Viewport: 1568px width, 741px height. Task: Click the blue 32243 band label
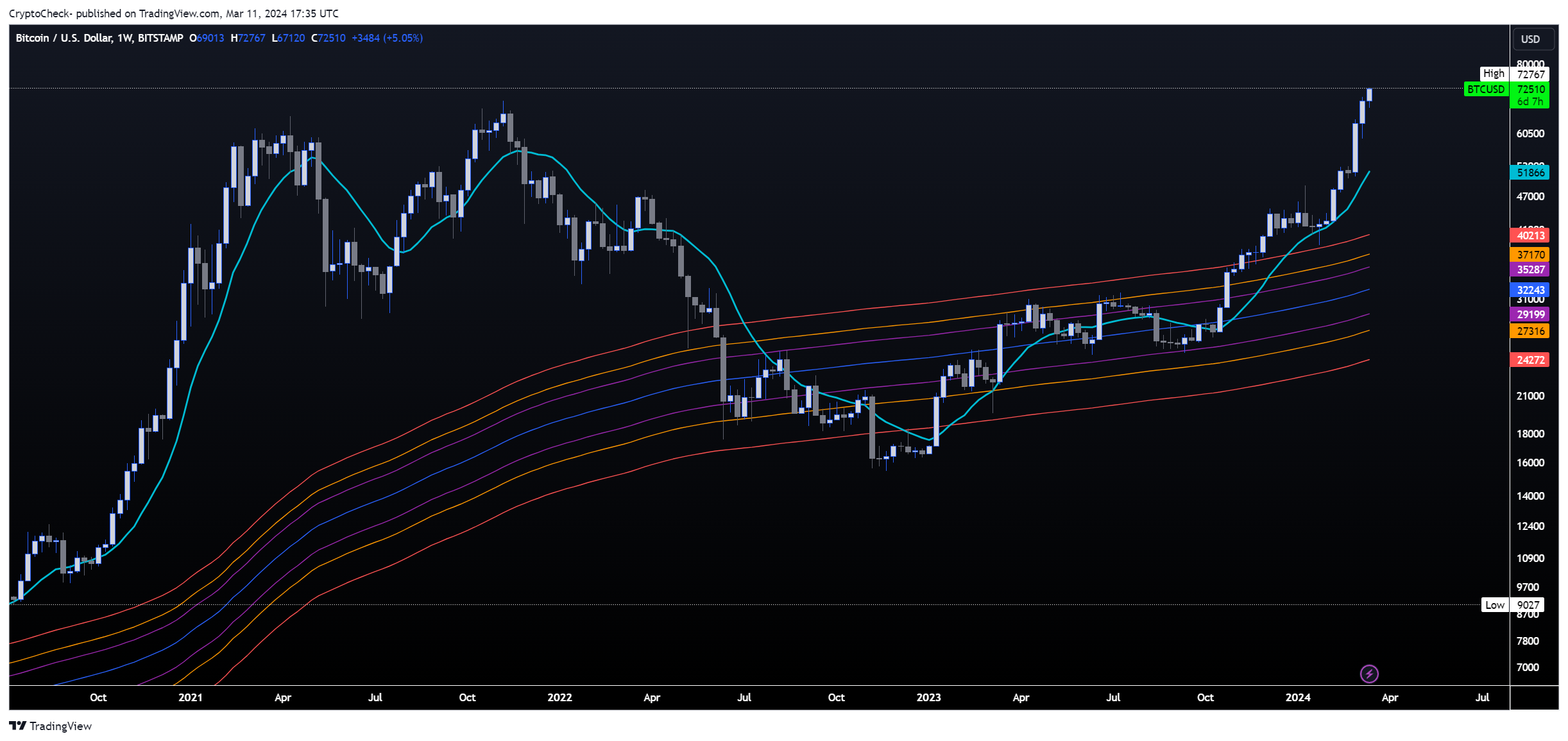point(1530,290)
